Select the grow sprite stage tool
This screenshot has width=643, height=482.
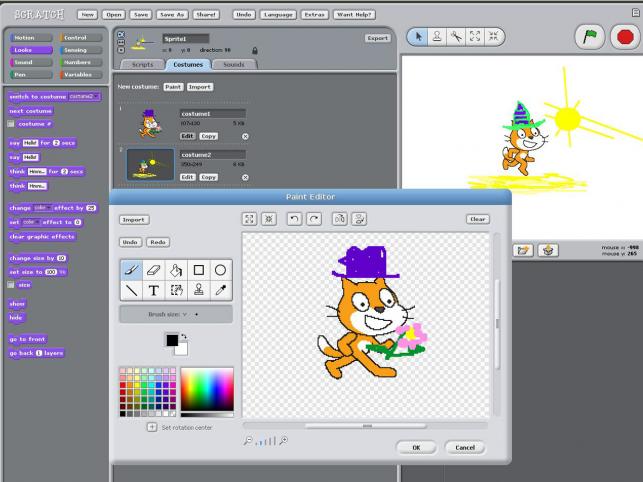475,37
